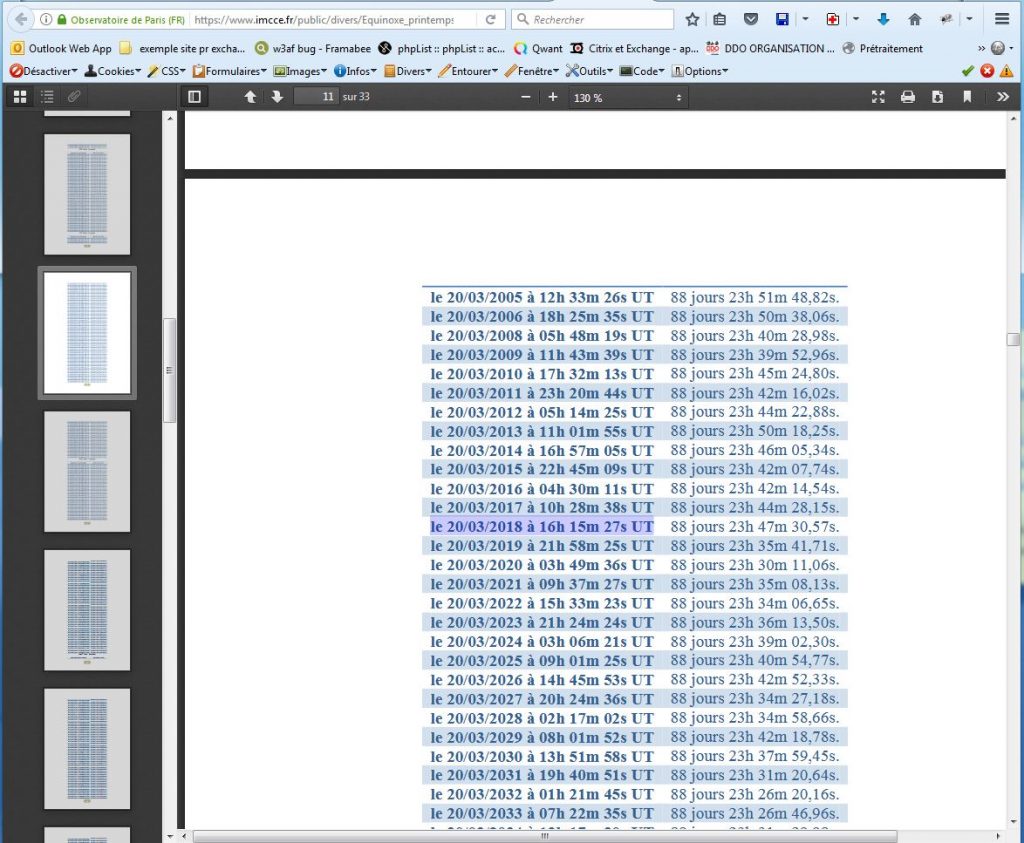
Task: Zoom in the PDF document
Action: pos(552,97)
